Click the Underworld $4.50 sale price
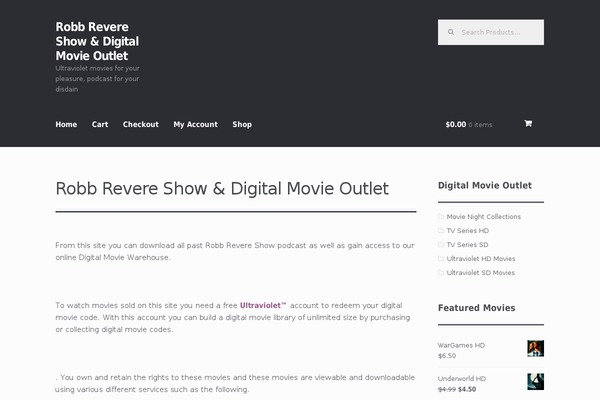This screenshot has height=400, width=600. [467, 389]
